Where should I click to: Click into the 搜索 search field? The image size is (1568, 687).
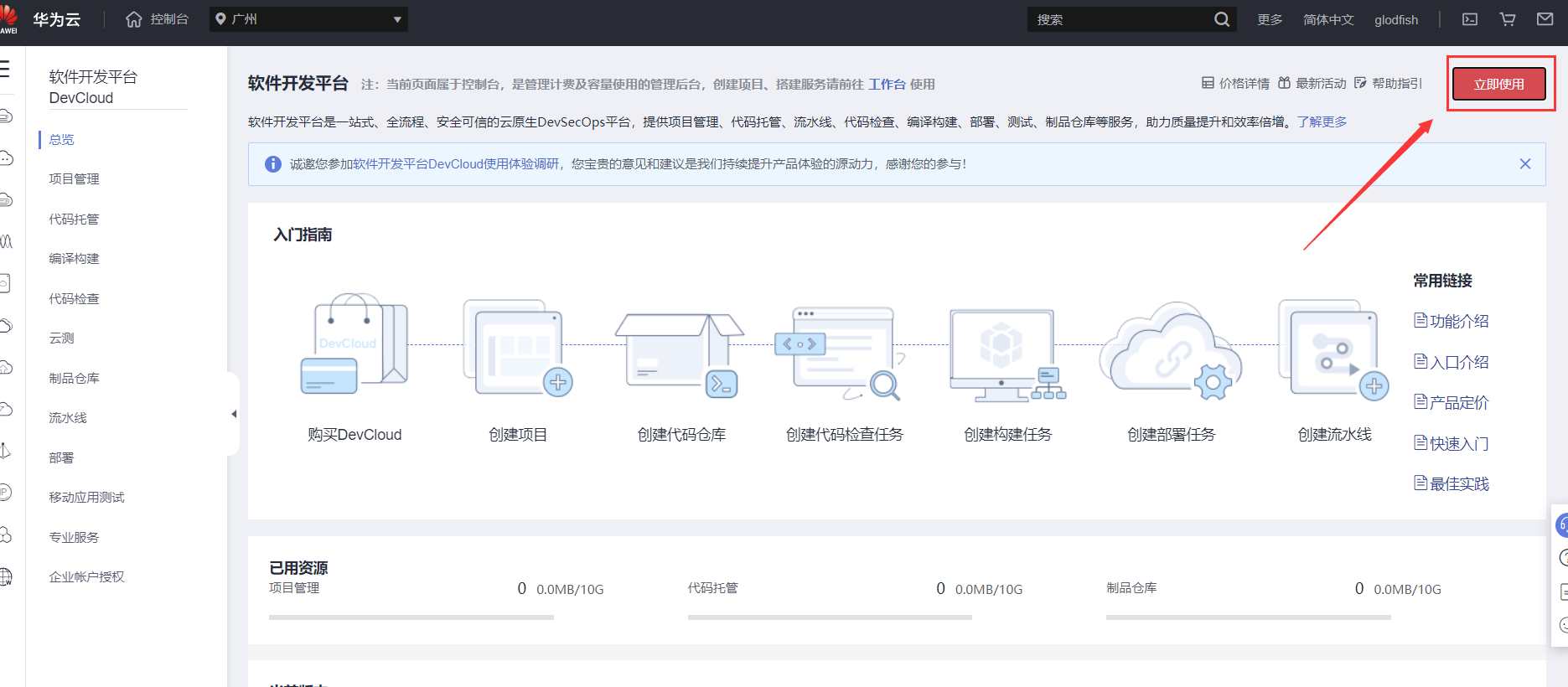pyautogui.click(x=1121, y=19)
